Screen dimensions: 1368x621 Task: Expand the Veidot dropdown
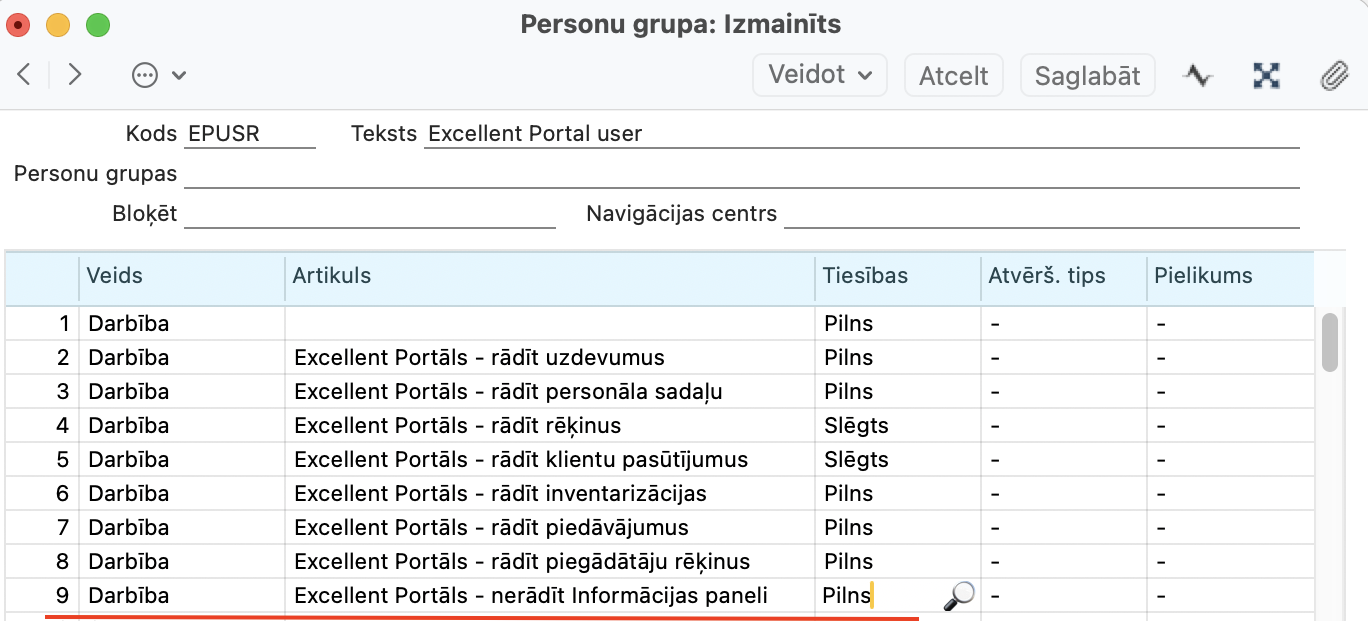819,75
